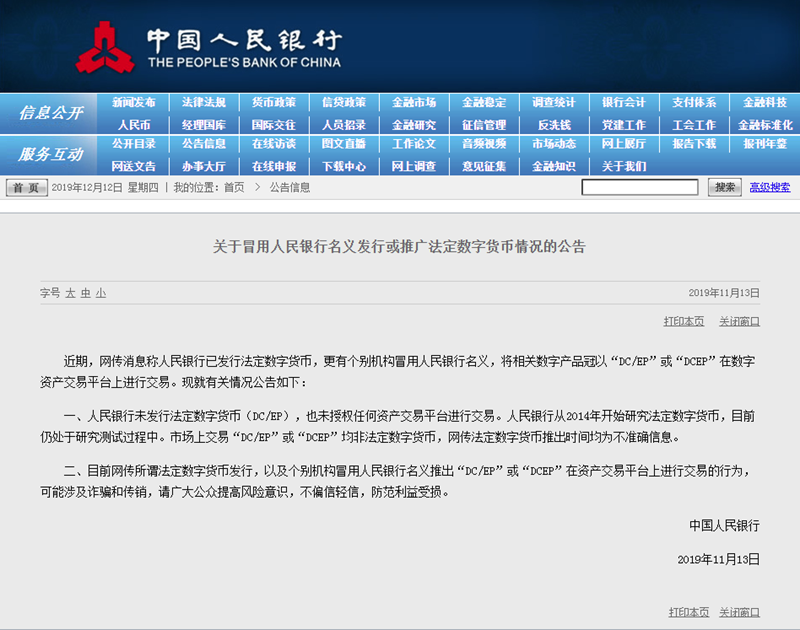Click the People's Bank of China logo
The height and width of the screenshot is (630, 800).
coord(106,48)
